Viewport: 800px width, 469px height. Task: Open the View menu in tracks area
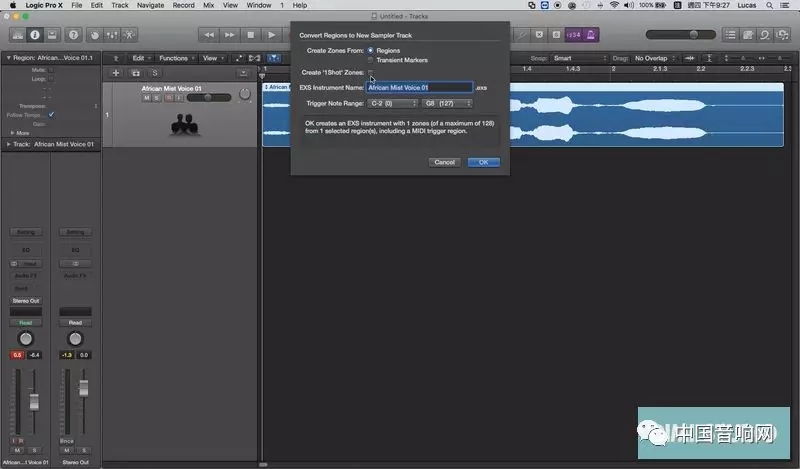click(212, 58)
